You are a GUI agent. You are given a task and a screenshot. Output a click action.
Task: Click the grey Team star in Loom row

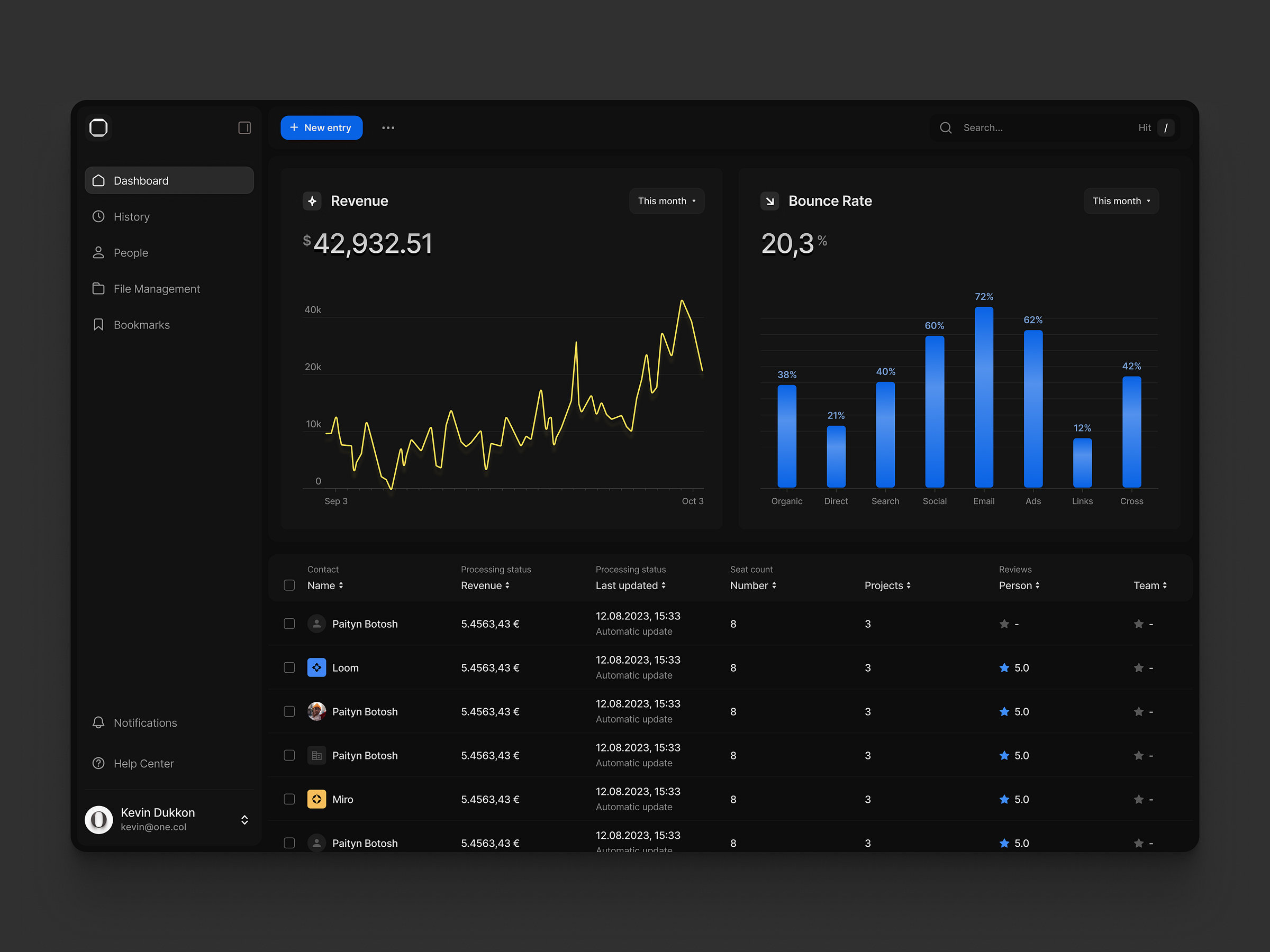pos(1139,667)
